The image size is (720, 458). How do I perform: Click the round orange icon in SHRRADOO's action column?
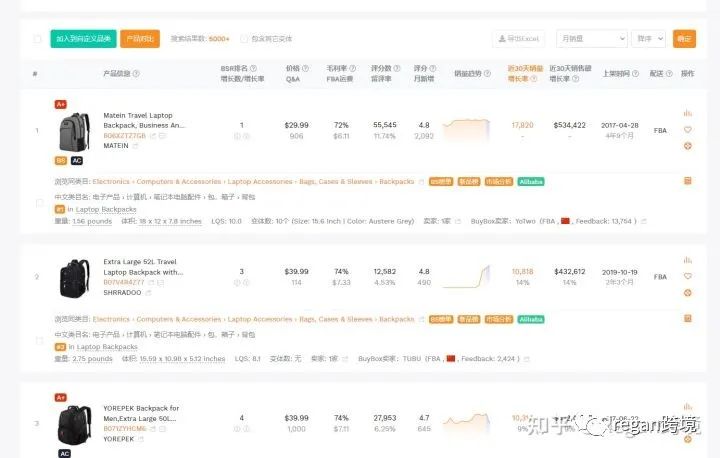tap(687, 293)
